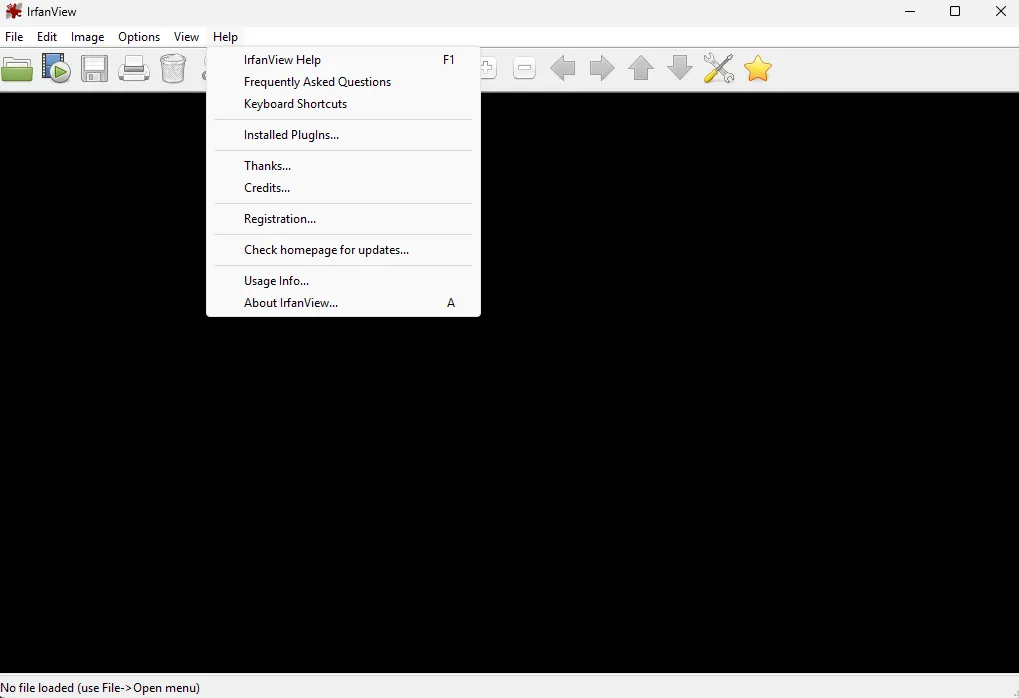Open the File menu
Viewport: 1019px width, 698px height.
[14, 37]
